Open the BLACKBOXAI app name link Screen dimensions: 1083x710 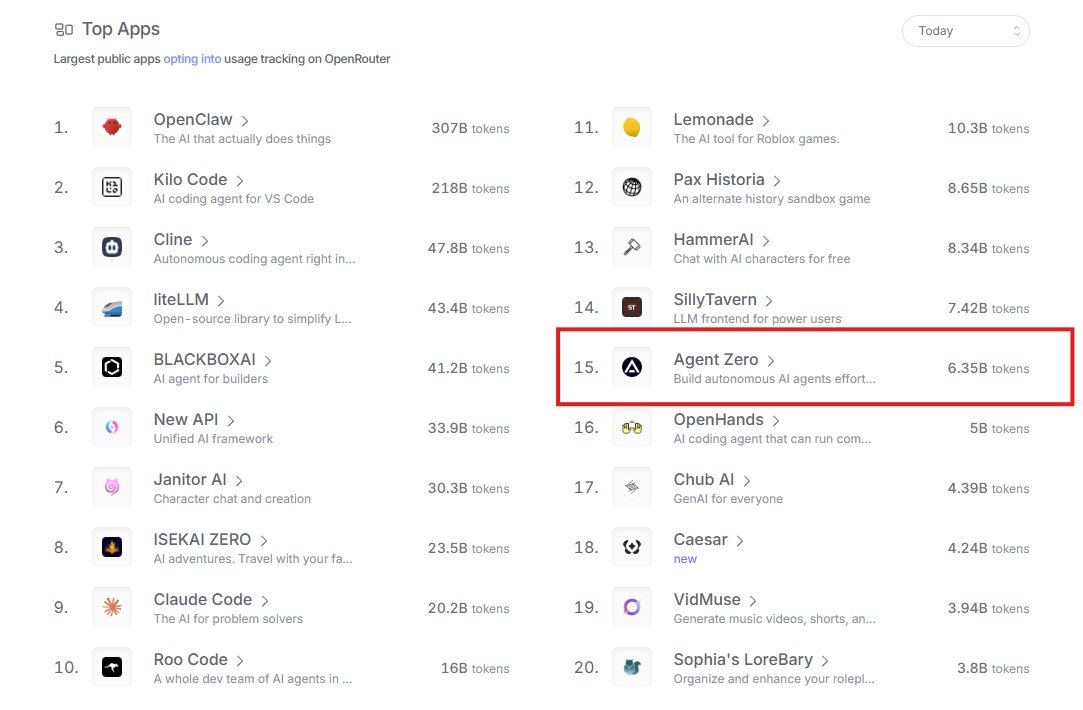pos(204,360)
